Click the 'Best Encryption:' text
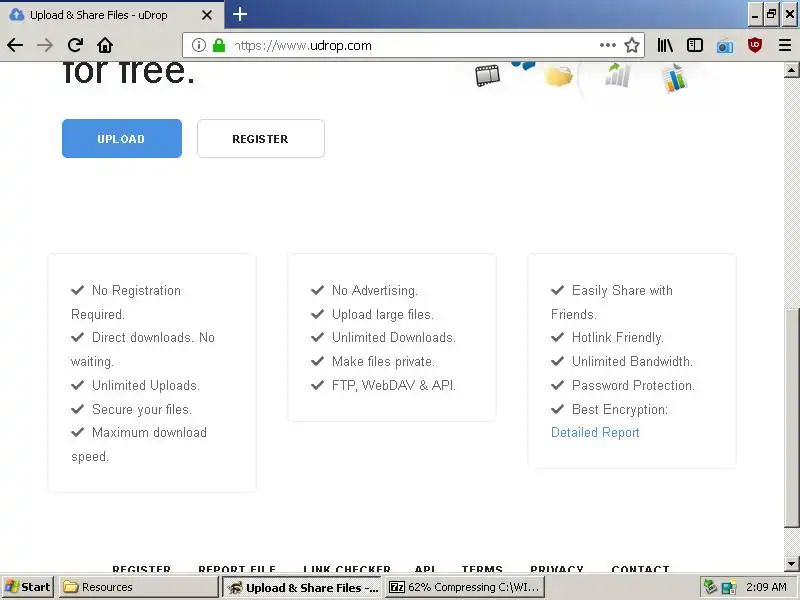Screen dimensions: 800x600 [x=620, y=409]
